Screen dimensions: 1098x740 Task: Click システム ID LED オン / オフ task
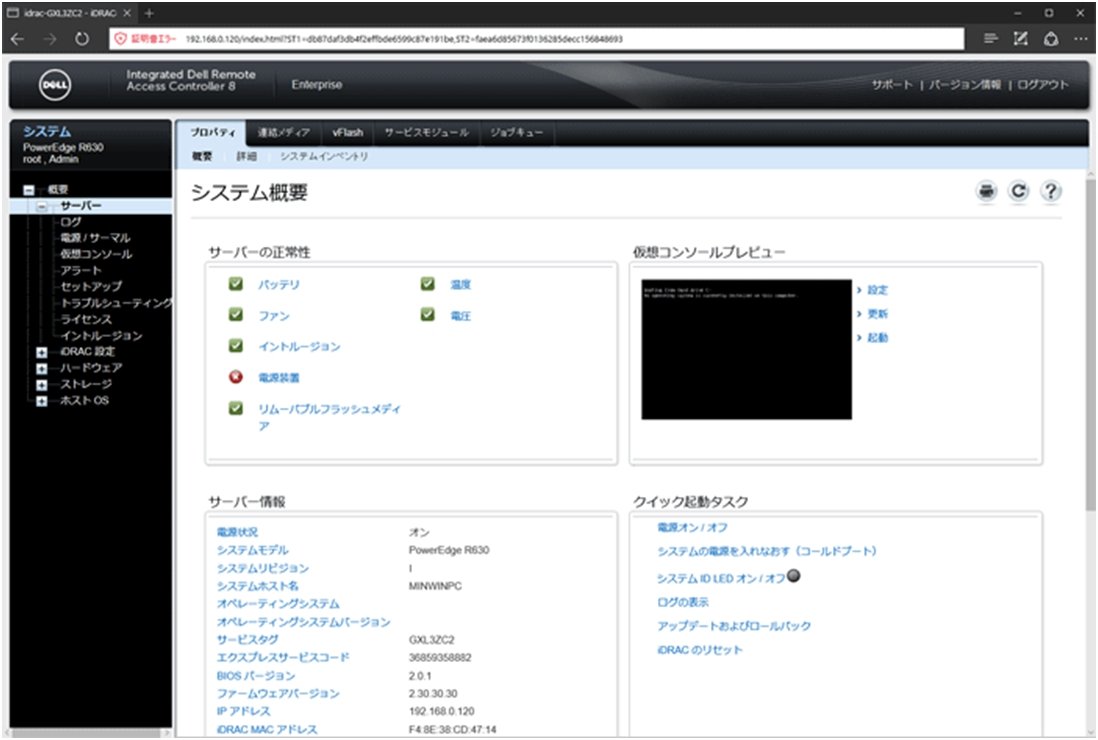[x=721, y=578]
